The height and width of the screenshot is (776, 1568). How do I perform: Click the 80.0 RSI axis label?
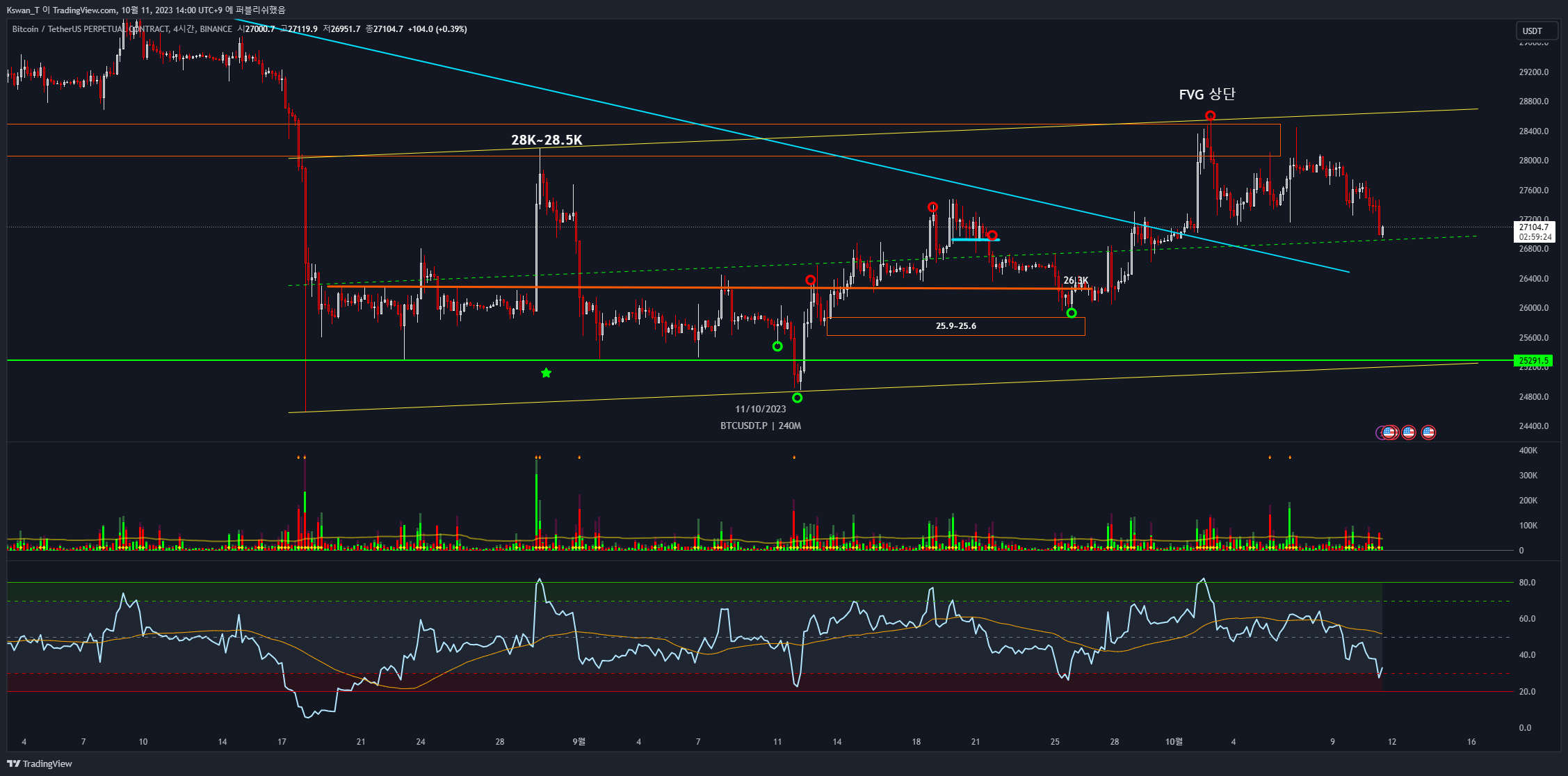[1527, 582]
